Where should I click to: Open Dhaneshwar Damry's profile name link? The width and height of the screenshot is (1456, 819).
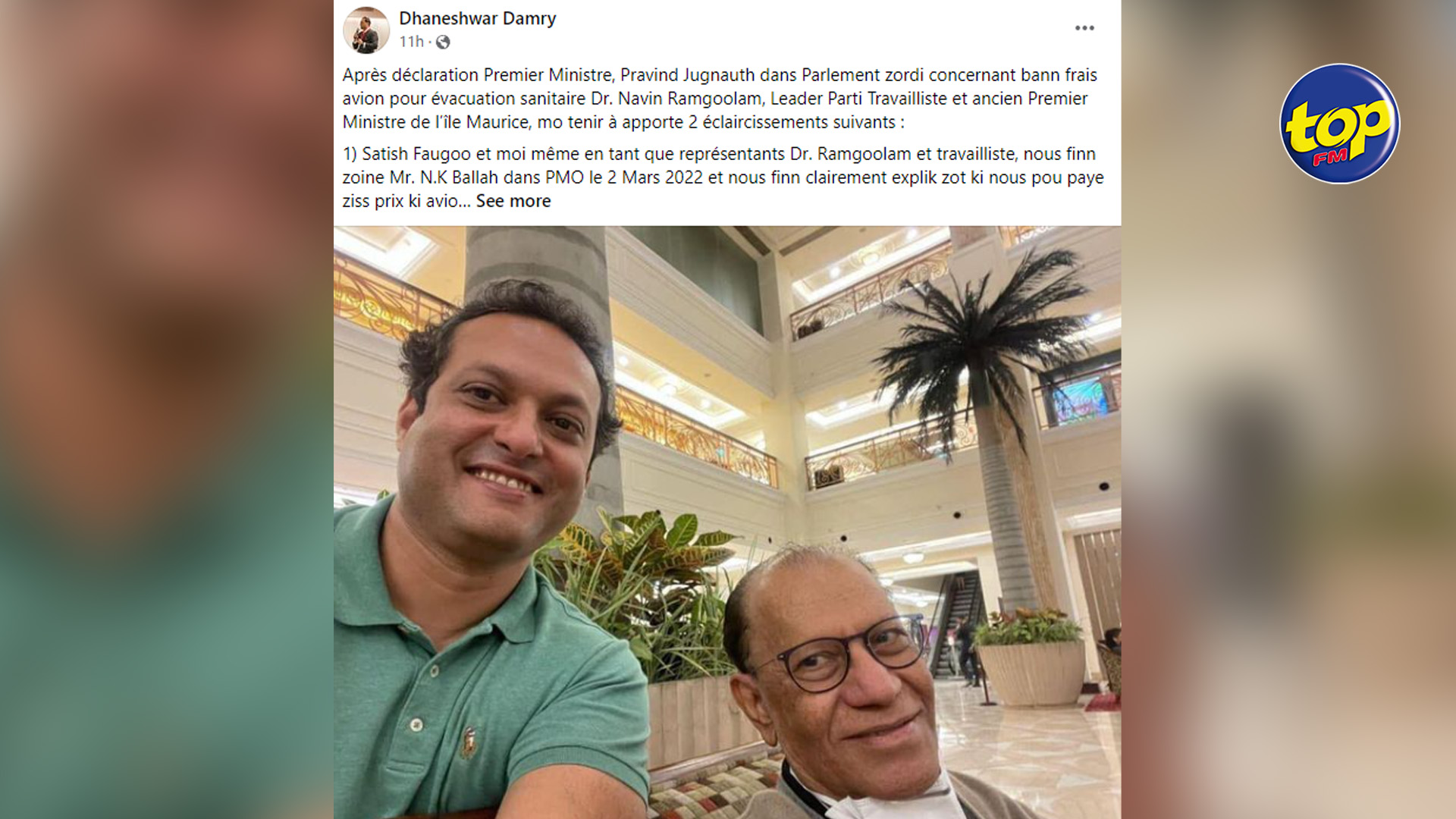pyautogui.click(x=478, y=18)
